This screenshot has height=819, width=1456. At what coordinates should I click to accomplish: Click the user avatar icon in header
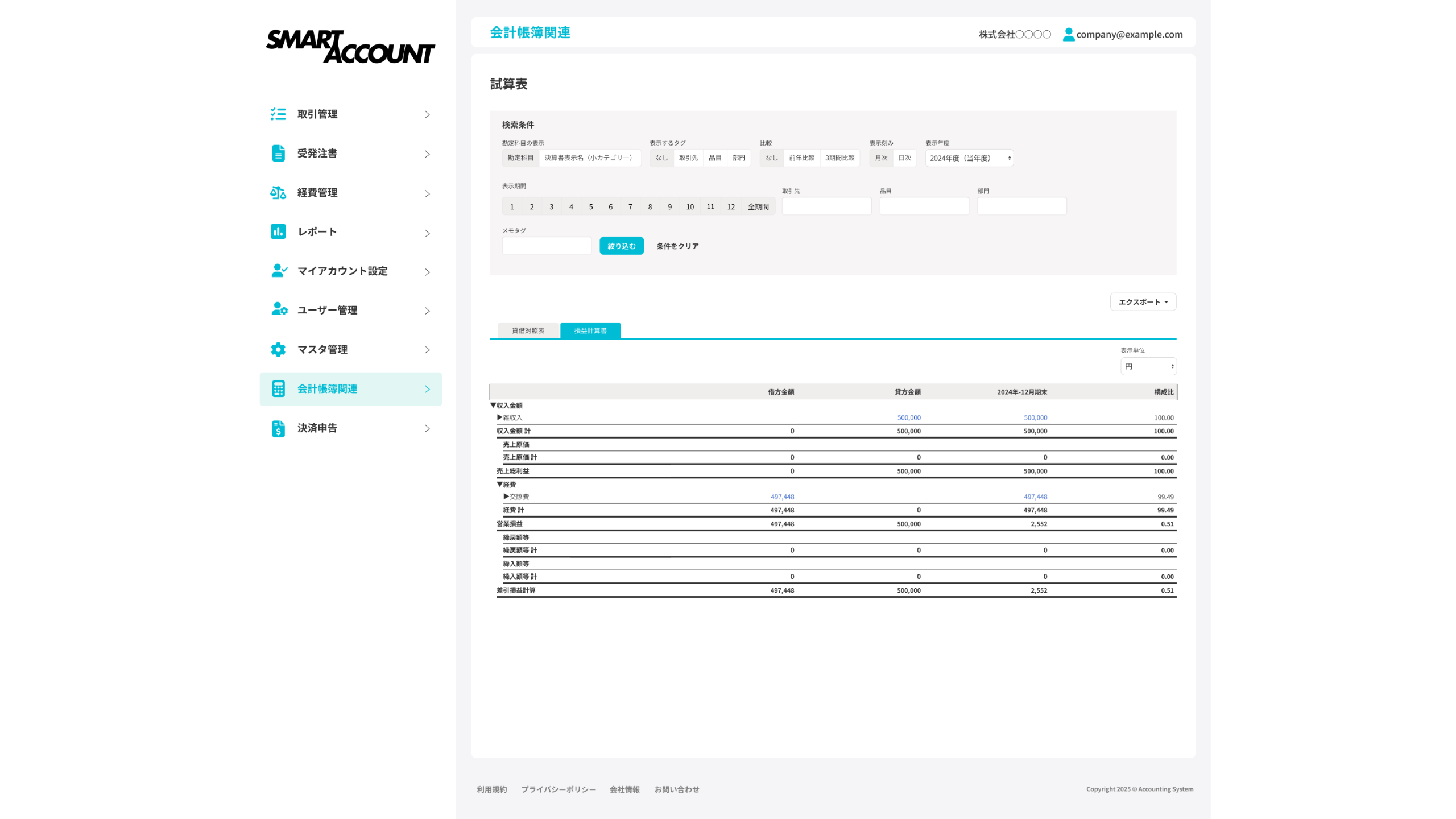click(x=1068, y=34)
